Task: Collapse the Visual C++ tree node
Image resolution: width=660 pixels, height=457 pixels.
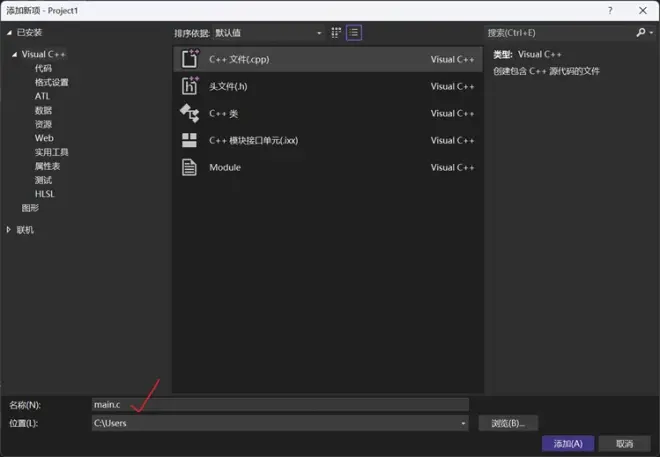Action: click(x=14, y=54)
